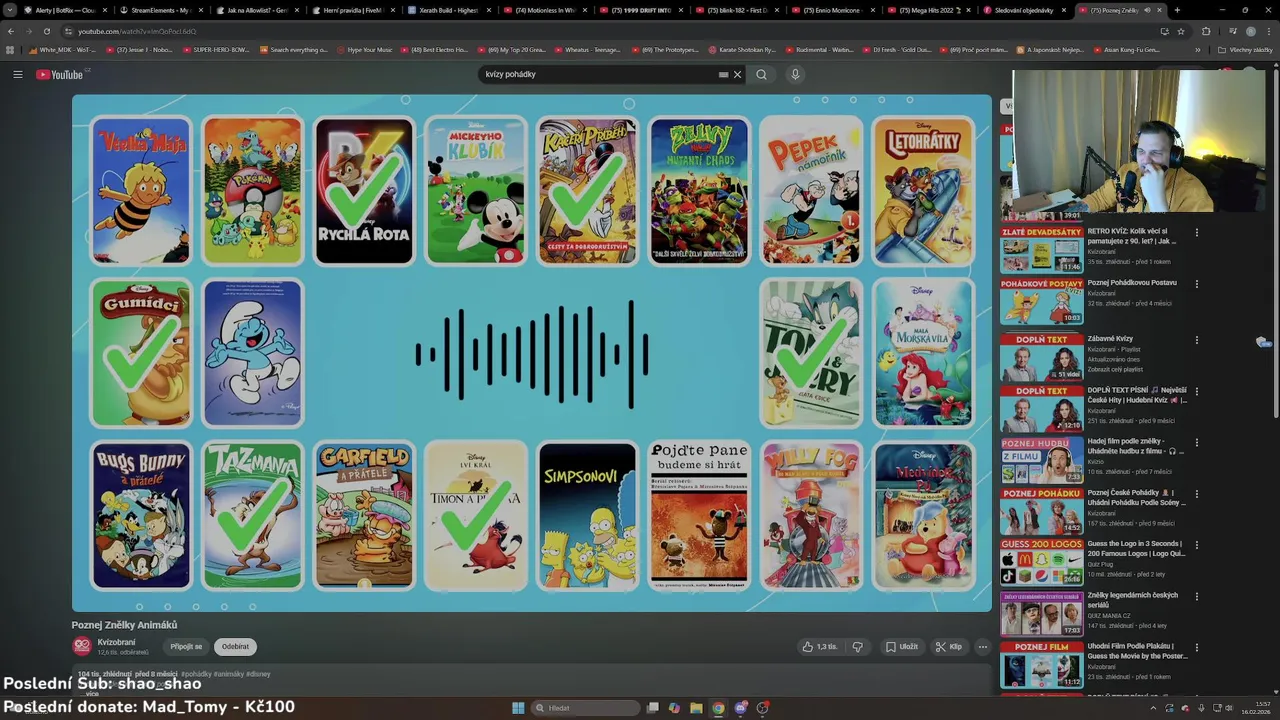
Task: Open File Explorer from the taskbar
Action: click(x=696, y=708)
